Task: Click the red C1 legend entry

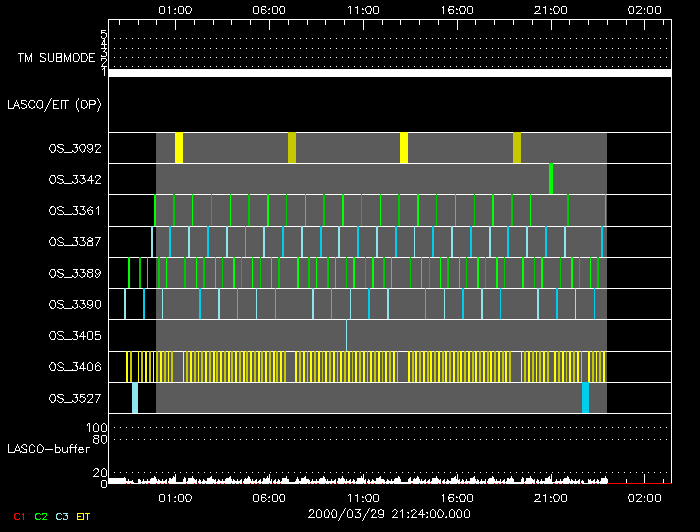Action: [x=17, y=516]
